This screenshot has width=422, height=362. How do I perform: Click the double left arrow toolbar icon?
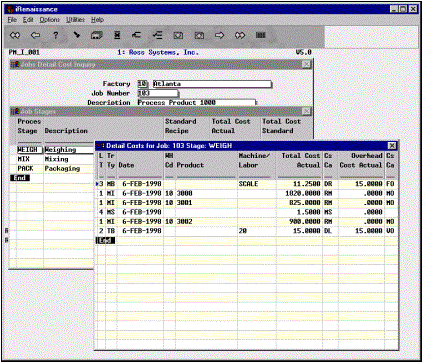click(15, 35)
